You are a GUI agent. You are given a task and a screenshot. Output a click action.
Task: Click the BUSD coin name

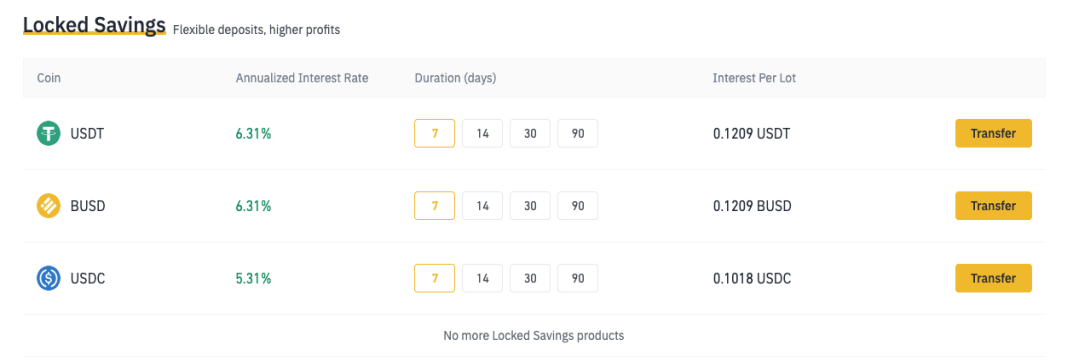[x=88, y=206]
